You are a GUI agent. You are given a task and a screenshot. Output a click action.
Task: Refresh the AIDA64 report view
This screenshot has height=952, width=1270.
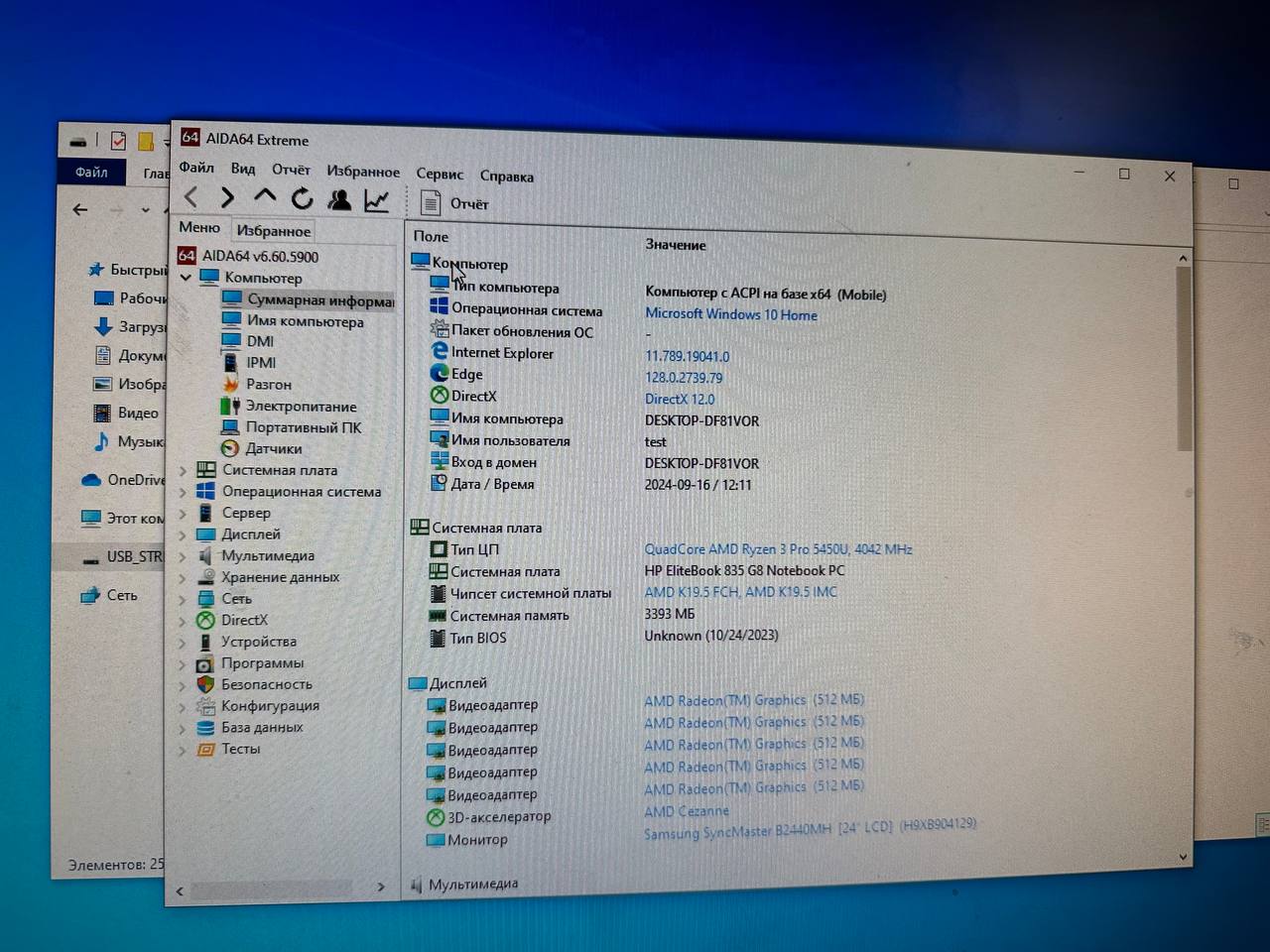point(302,199)
